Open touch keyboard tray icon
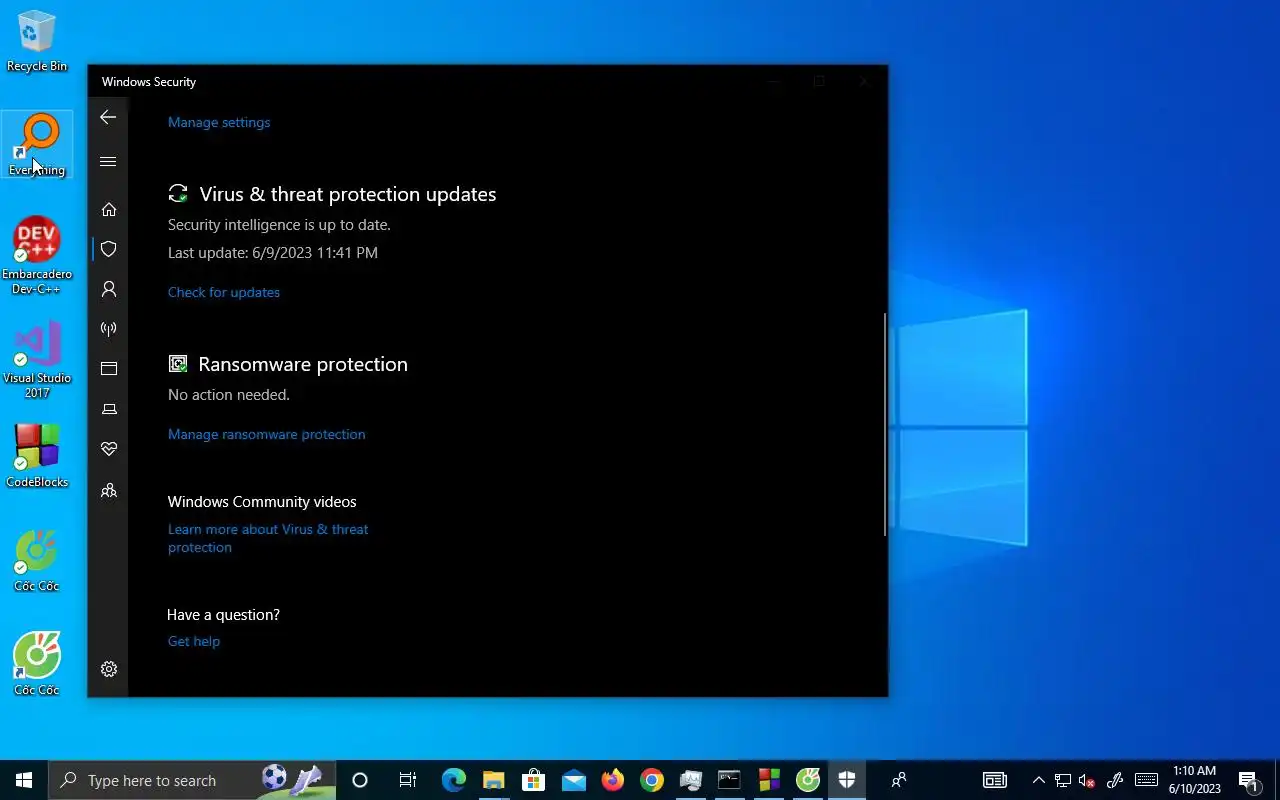Viewport: 1280px width, 800px height. (1146, 780)
